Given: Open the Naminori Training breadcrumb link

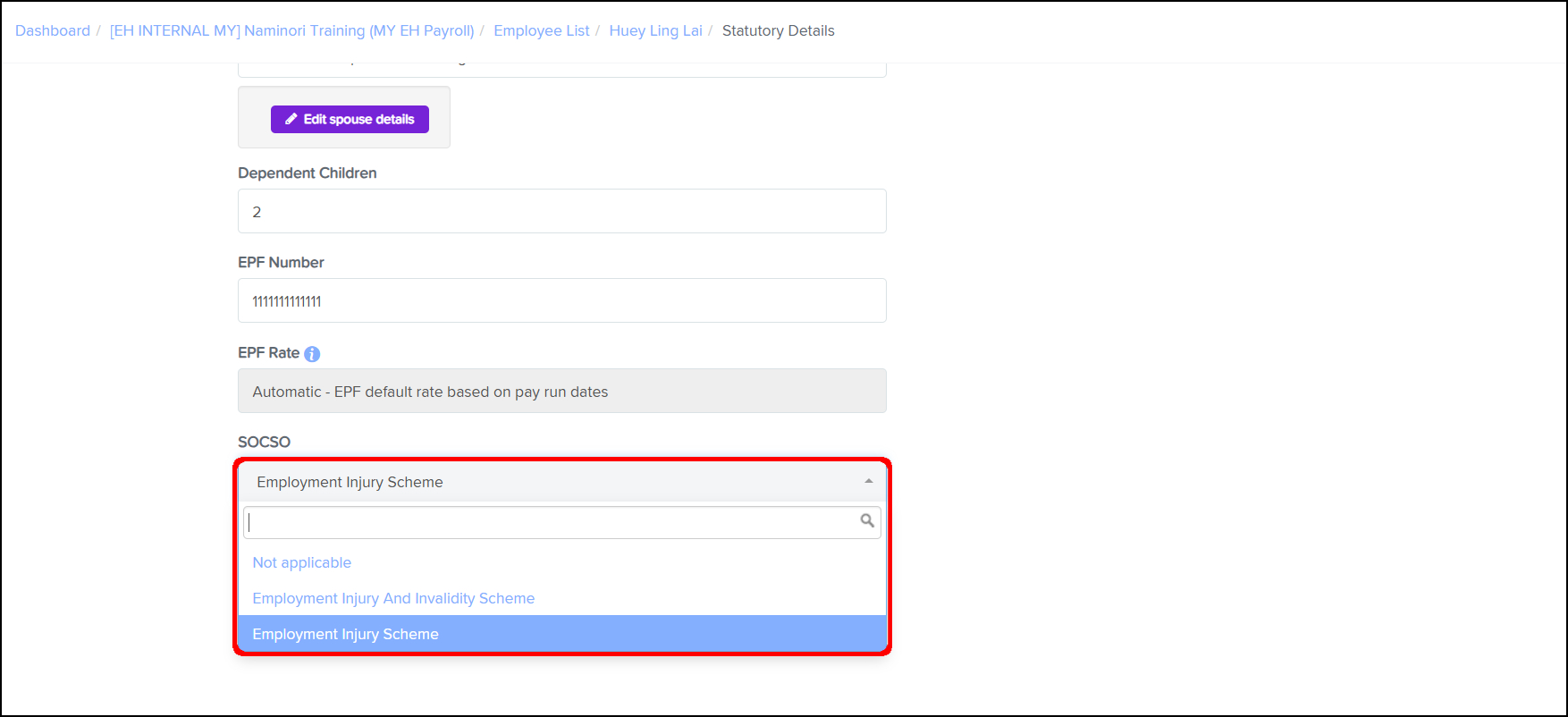Looking at the screenshot, I should 291,30.
